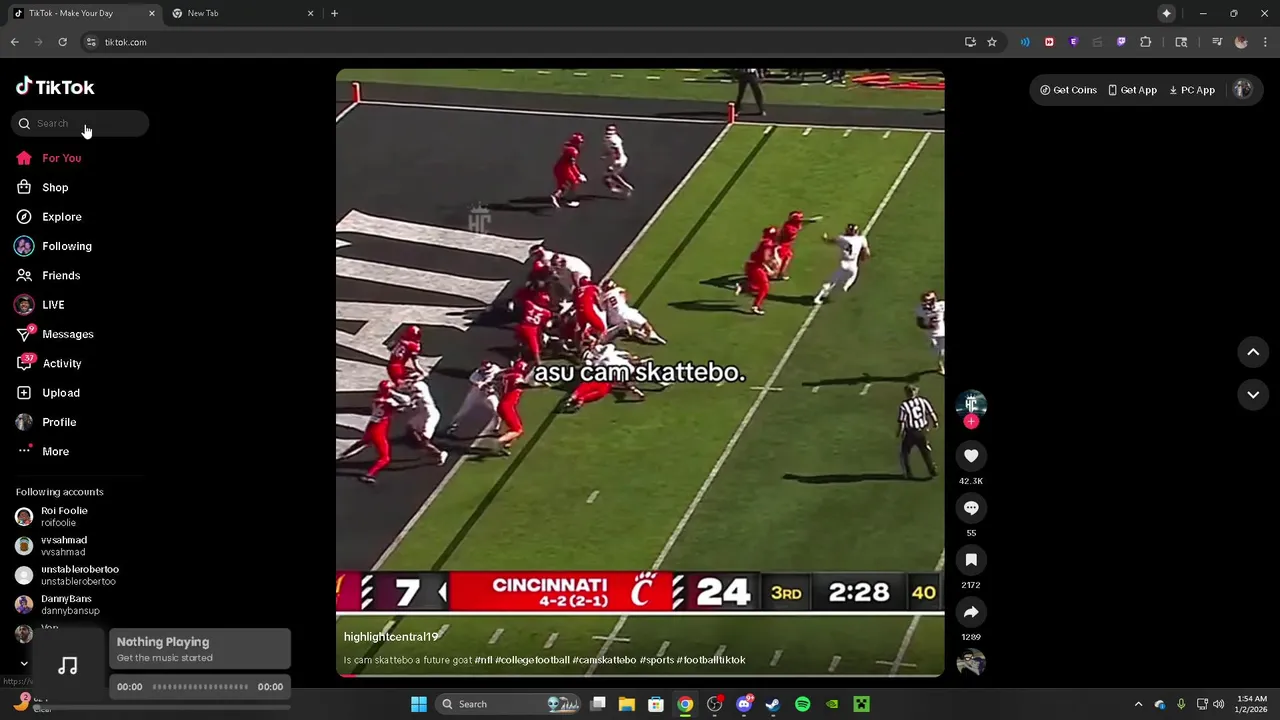Click the install app icon in the address bar
The height and width of the screenshot is (720, 1280).
pyautogui.click(x=970, y=42)
